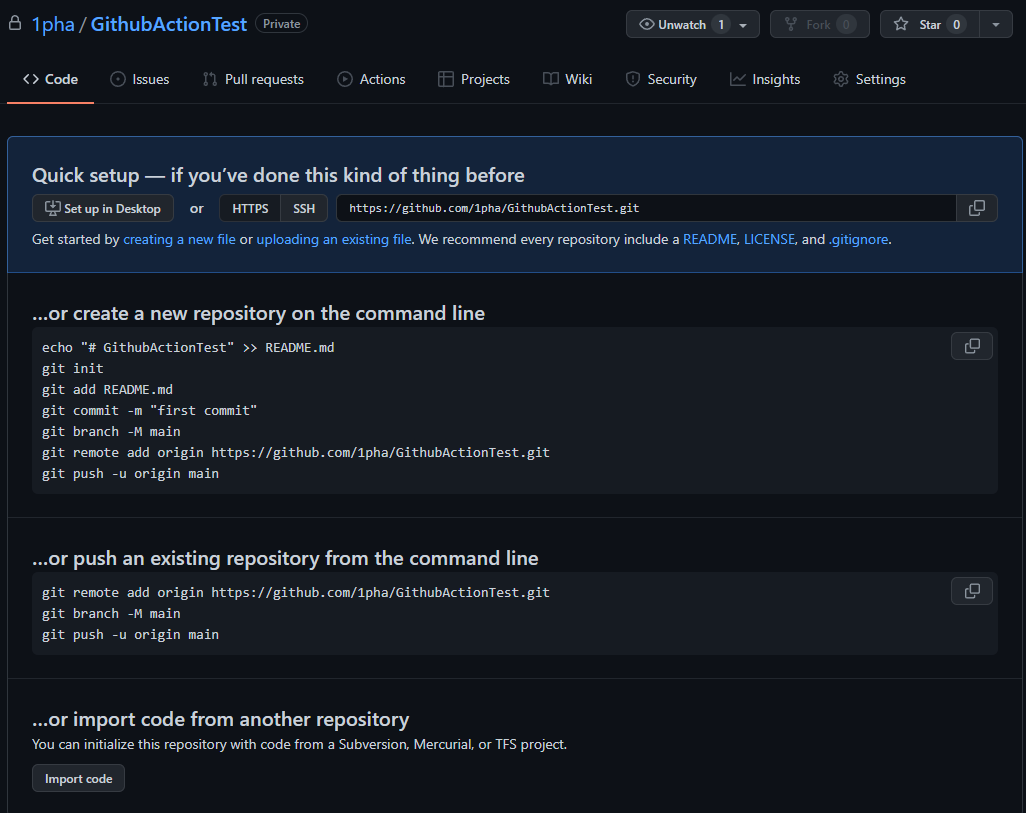Open the 1pha owner profile link

tap(53, 24)
